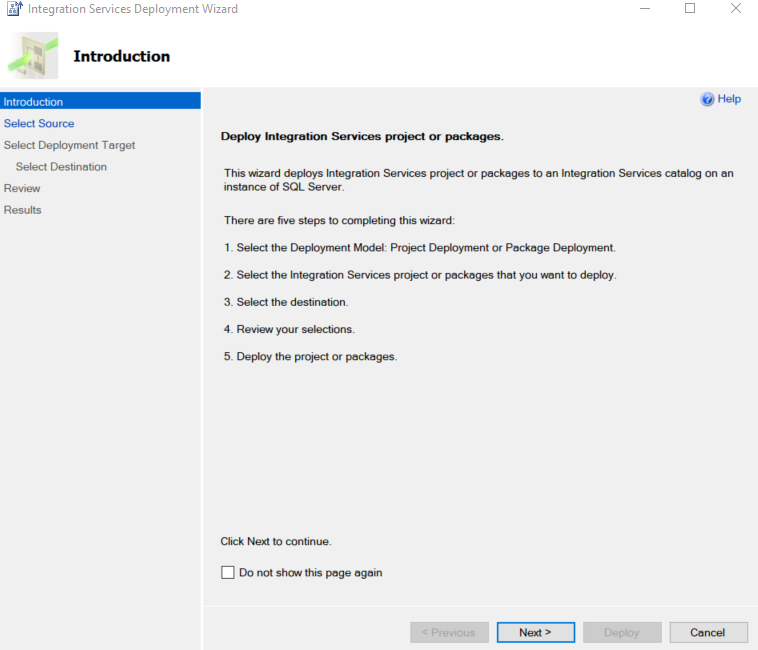Minimize the Deployment Wizard window

(x=644, y=9)
